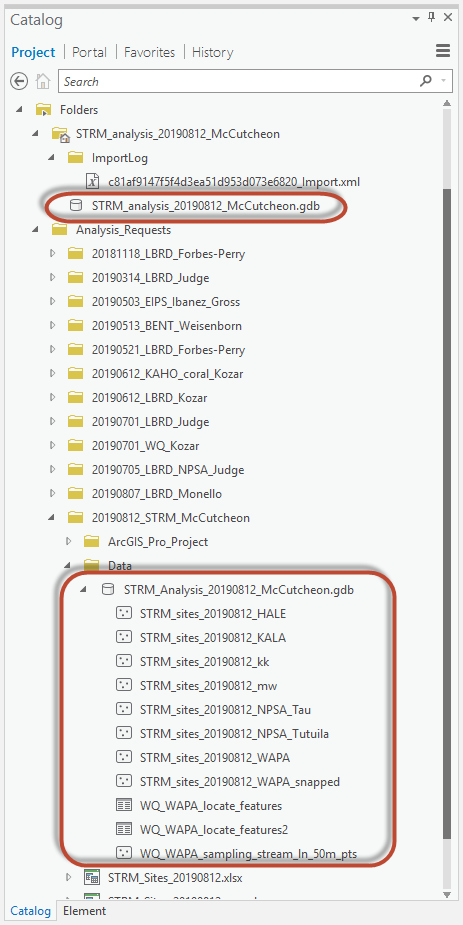
Task: Click the back arrow navigation icon
Action: pyautogui.click(x=19, y=81)
